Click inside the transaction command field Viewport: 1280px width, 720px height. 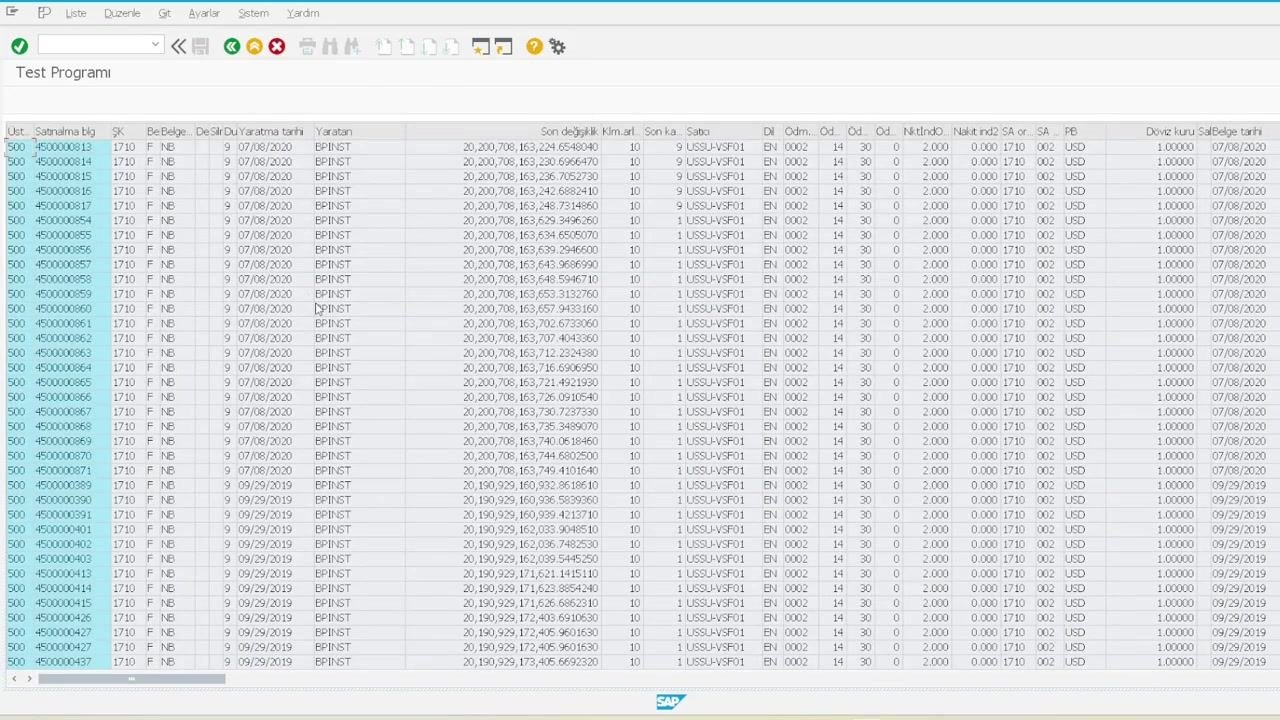(94, 45)
